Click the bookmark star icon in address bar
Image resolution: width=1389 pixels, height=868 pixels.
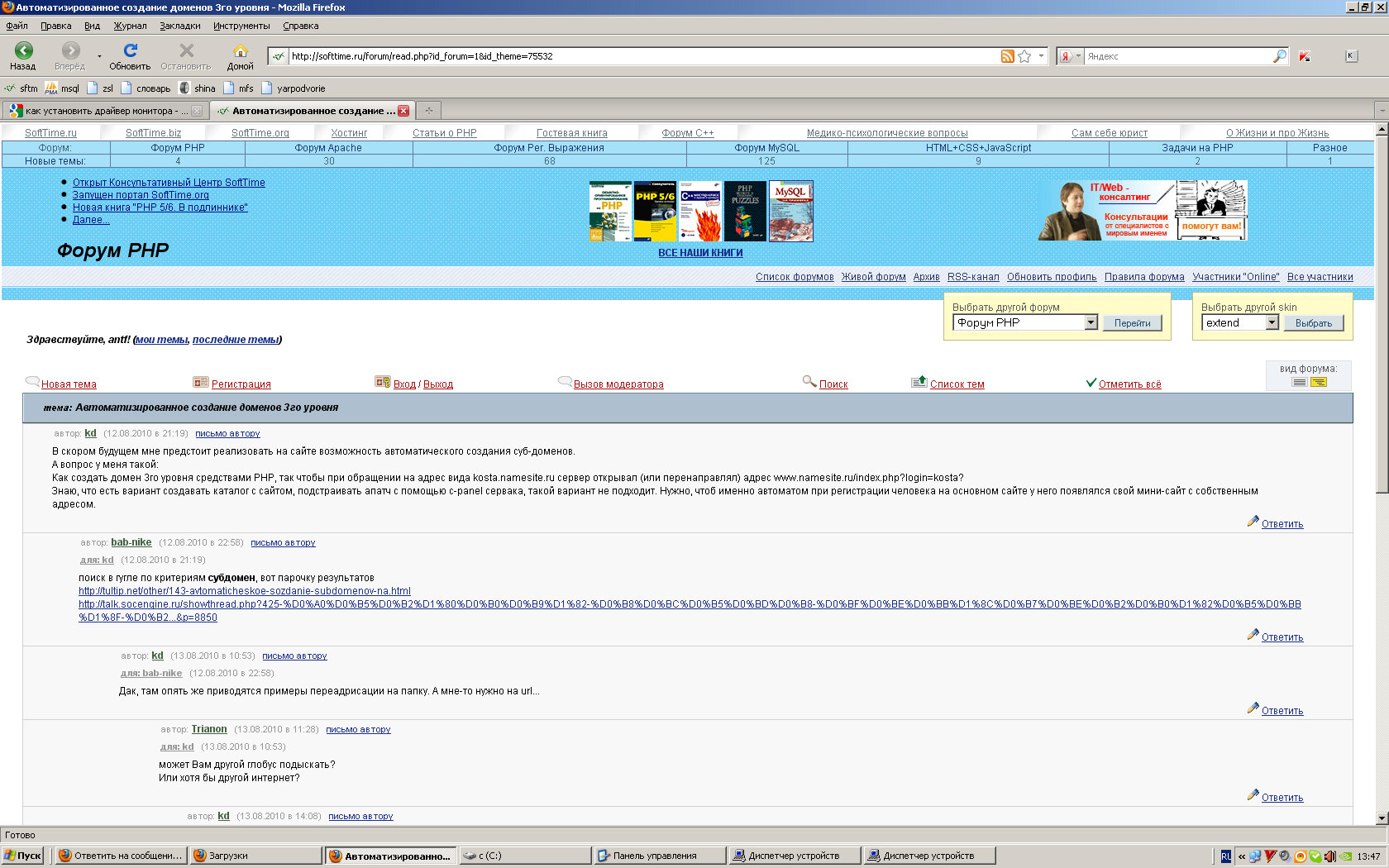click(1024, 56)
